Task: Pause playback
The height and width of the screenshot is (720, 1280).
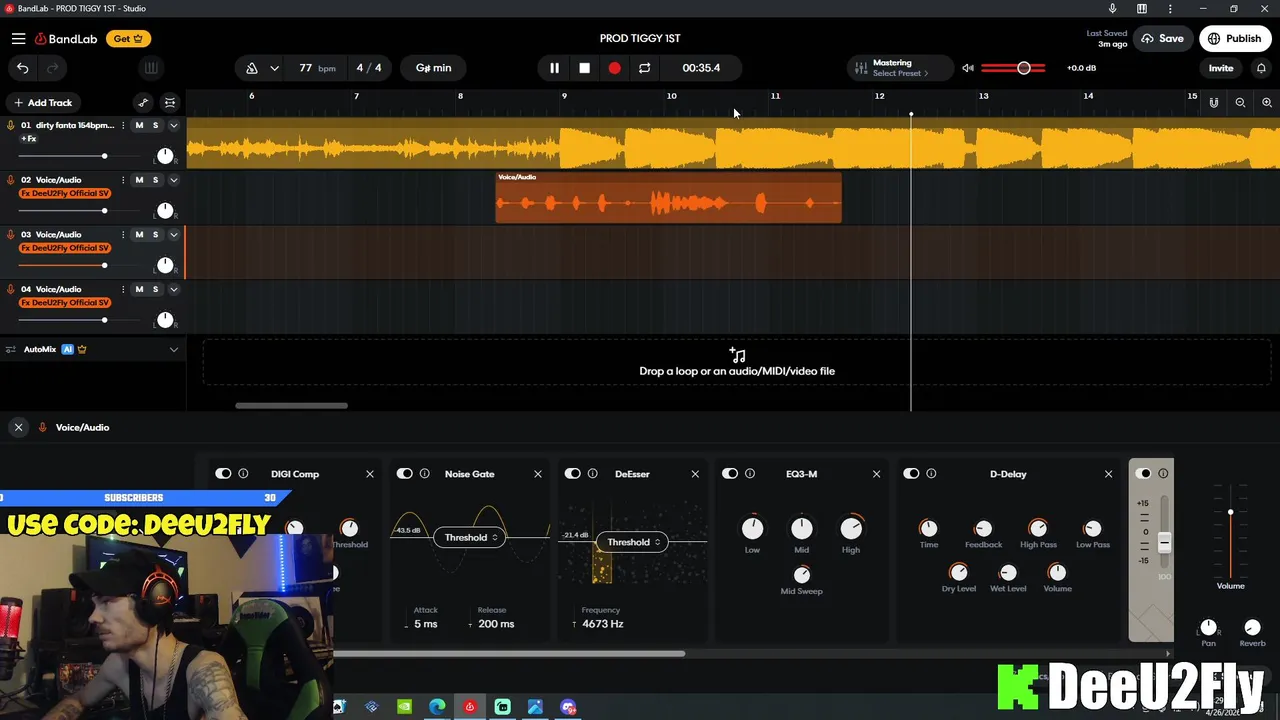Action: tap(554, 68)
